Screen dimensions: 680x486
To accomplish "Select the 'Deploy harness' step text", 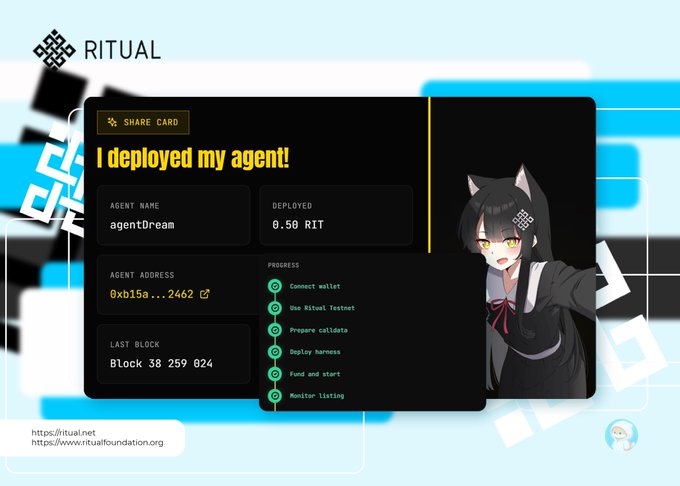I will [x=315, y=352].
